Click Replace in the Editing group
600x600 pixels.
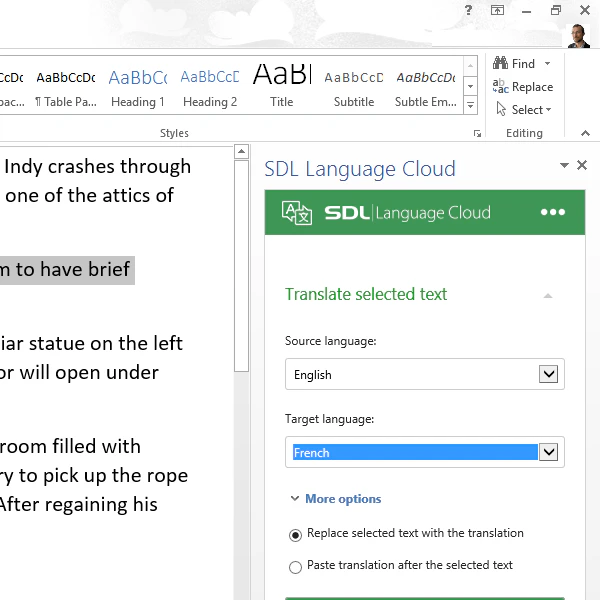pyautogui.click(x=523, y=87)
